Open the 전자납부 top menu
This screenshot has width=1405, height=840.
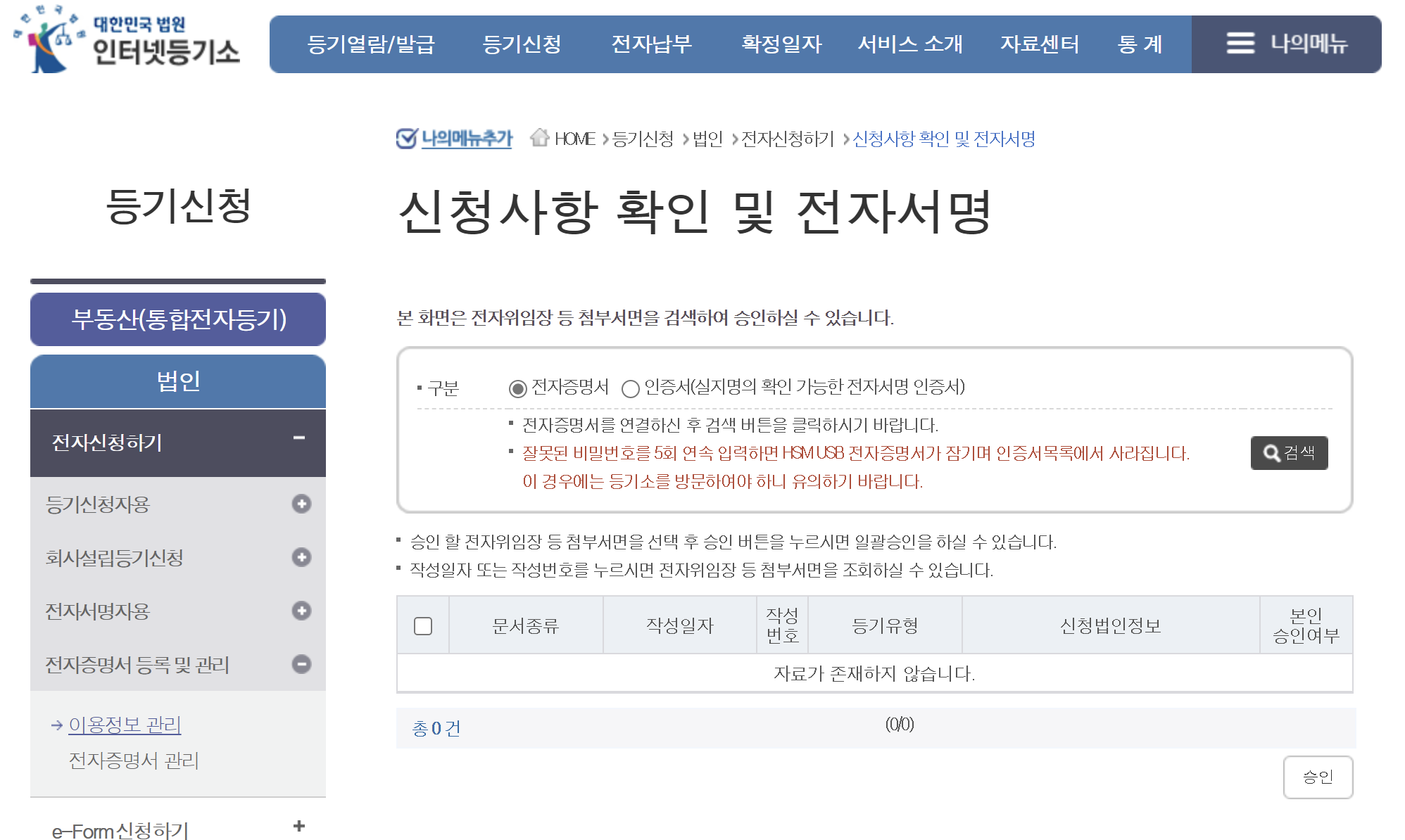651,44
